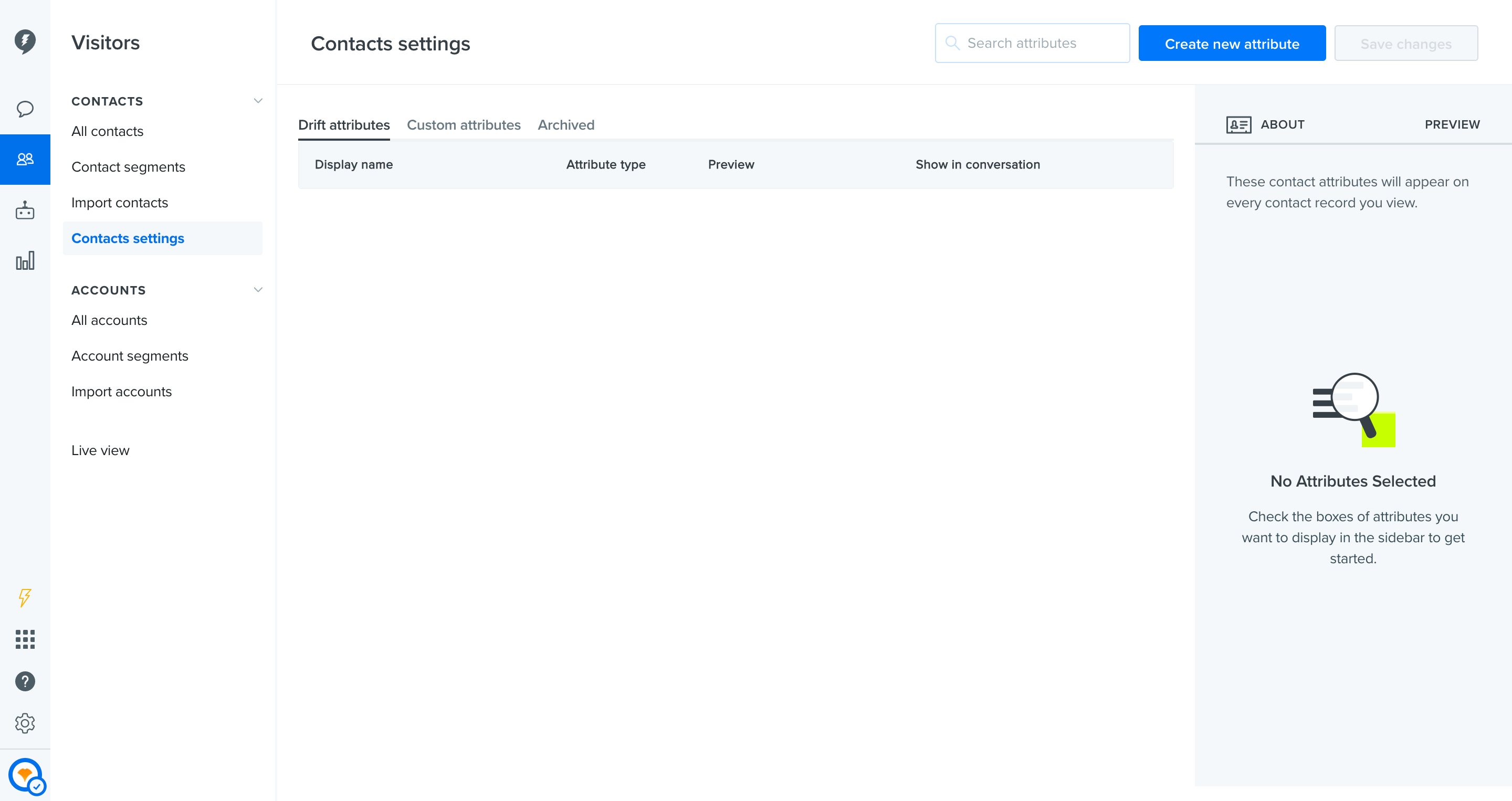Click Create new attribute button
Image resolution: width=1512 pixels, height=801 pixels.
pyautogui.click(x=1232, y=44)
